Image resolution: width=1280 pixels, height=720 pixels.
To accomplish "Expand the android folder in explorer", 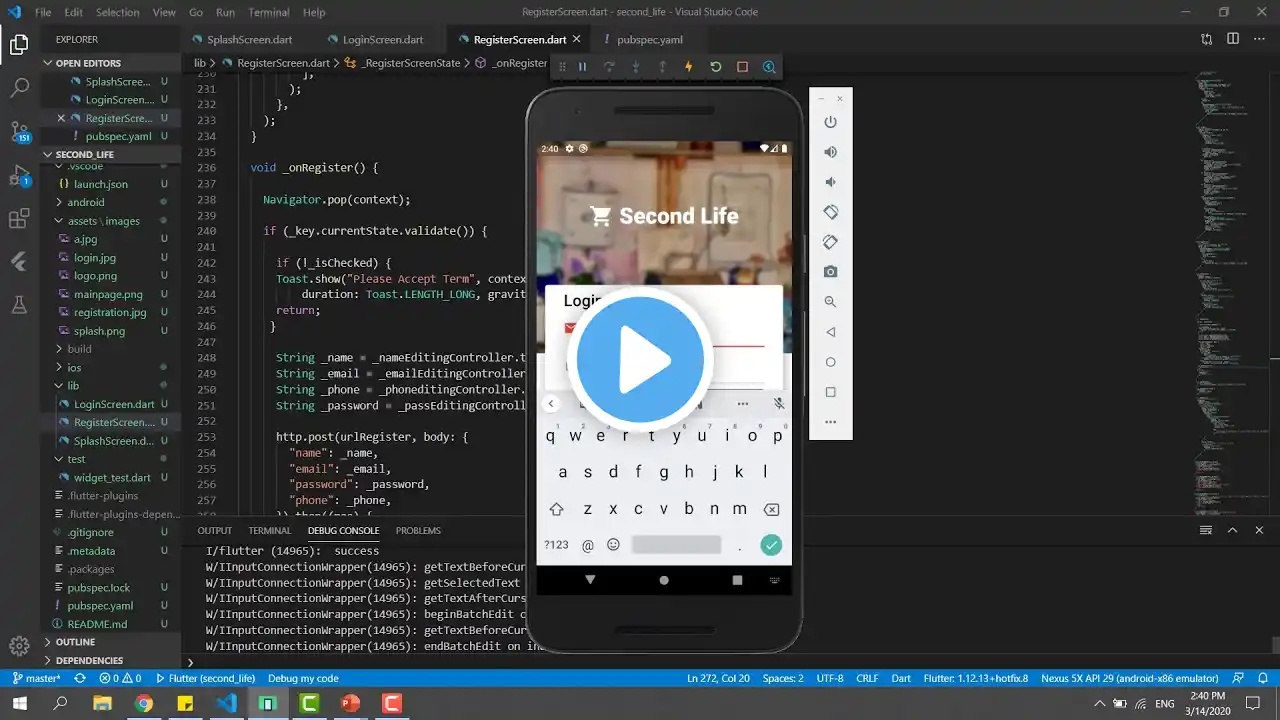I will coord(85,202).
